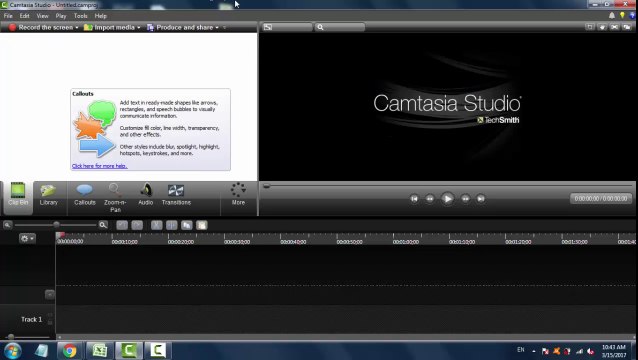The height and width of the screenshot is (360, 638).
Task: Click Record the screen button
Action: tap(41, 27)
